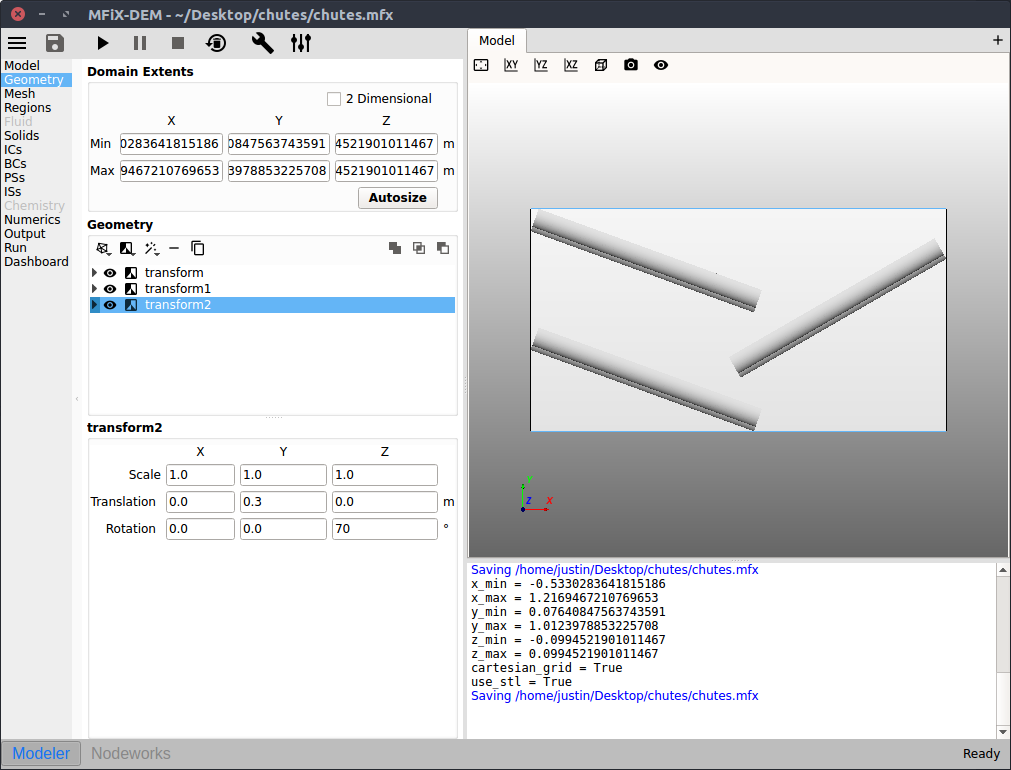
Task: Open the Mesh pane
Action: pyautogui.click(x=20, y=94)
